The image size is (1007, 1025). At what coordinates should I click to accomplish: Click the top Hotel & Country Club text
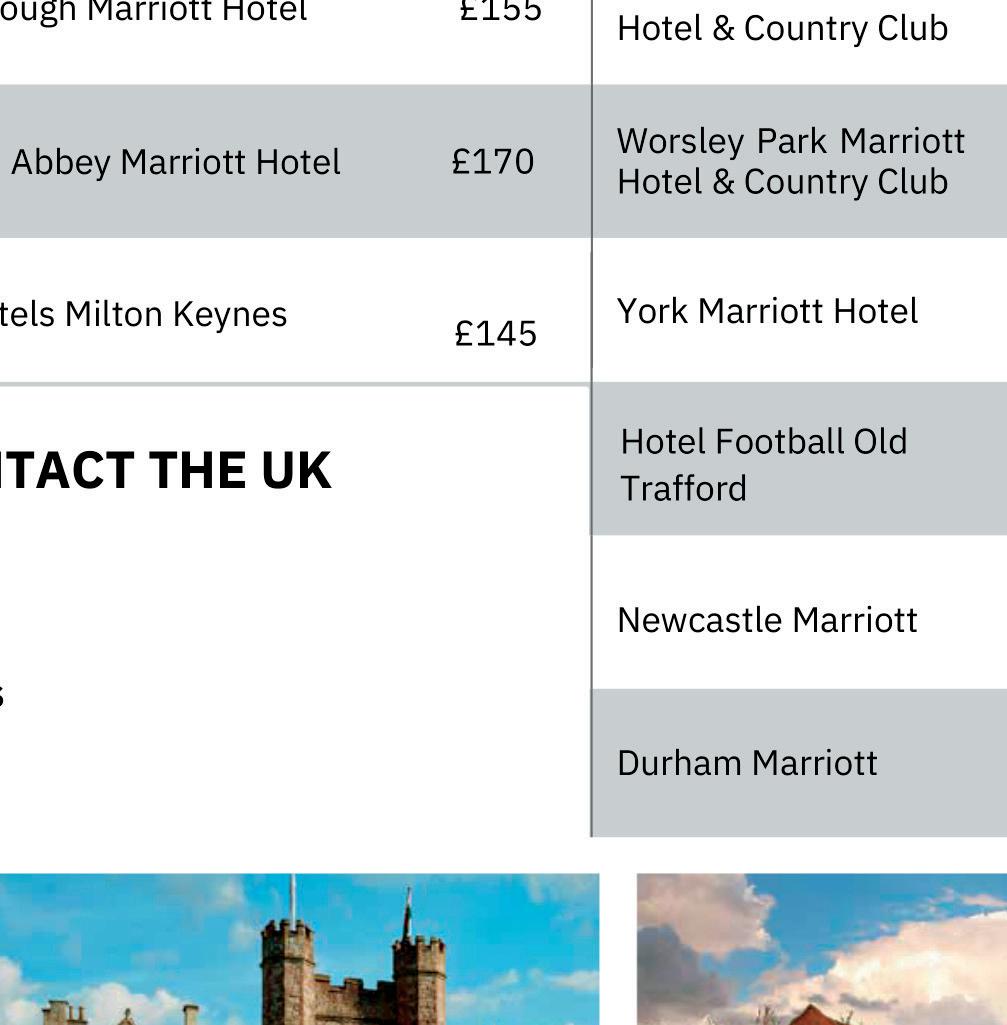pos(782,28)
